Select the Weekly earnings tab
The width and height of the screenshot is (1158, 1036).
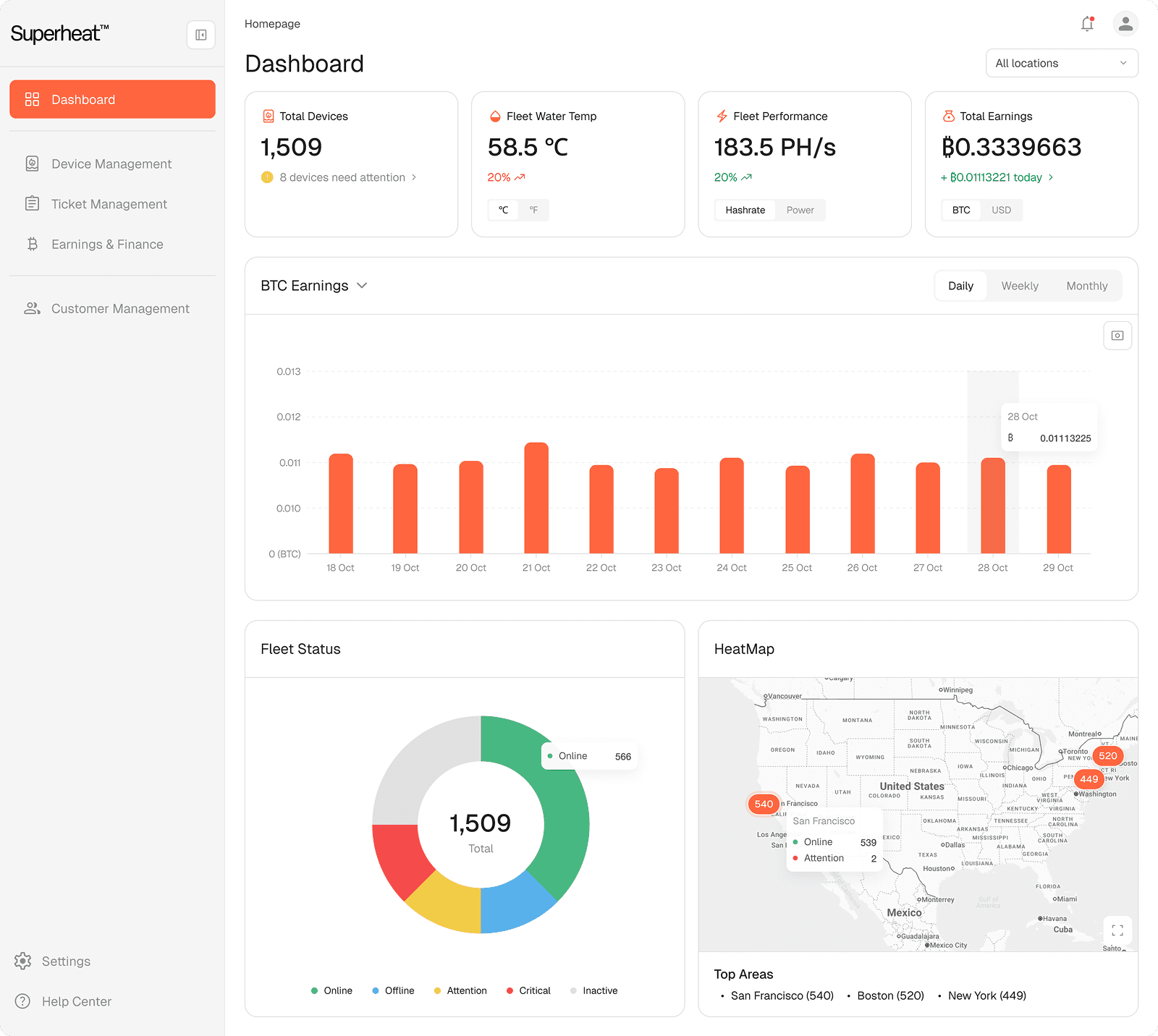click(1019, 286)
